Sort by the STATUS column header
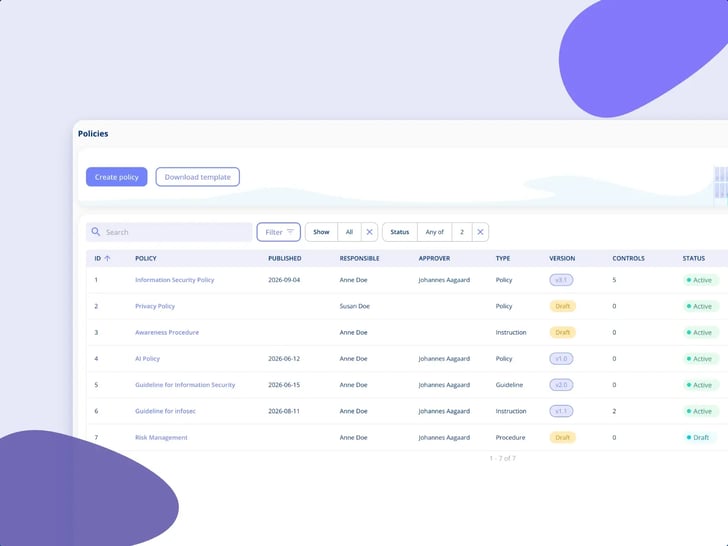728x546 pixels. (694, 259)
